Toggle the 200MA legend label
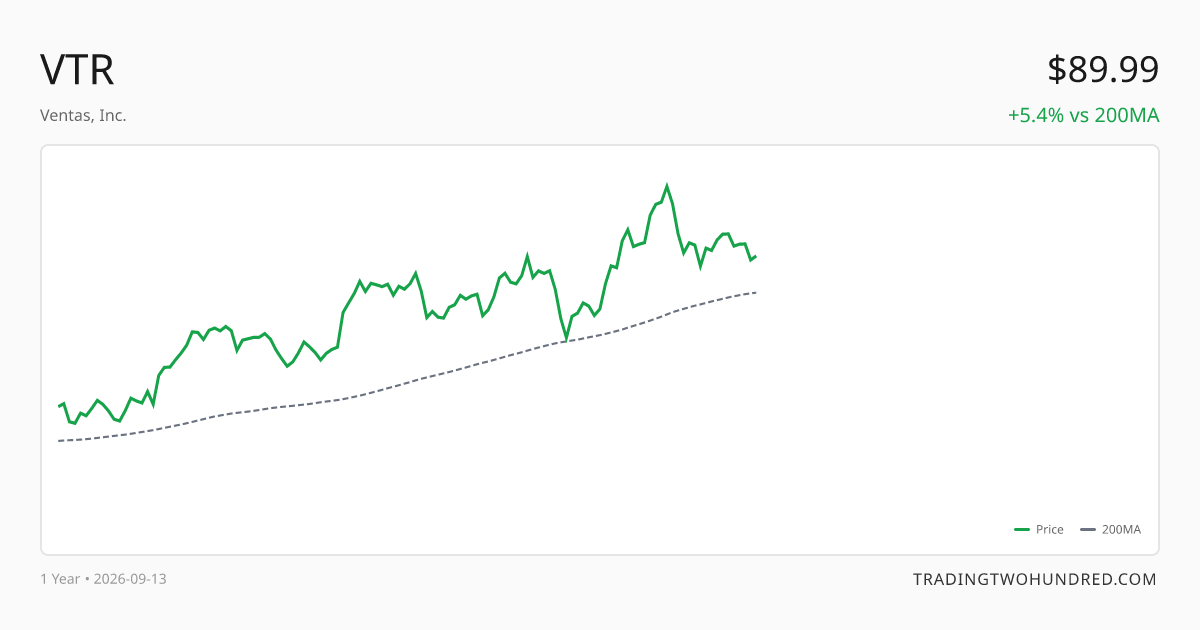 (x=1121, y=530)
